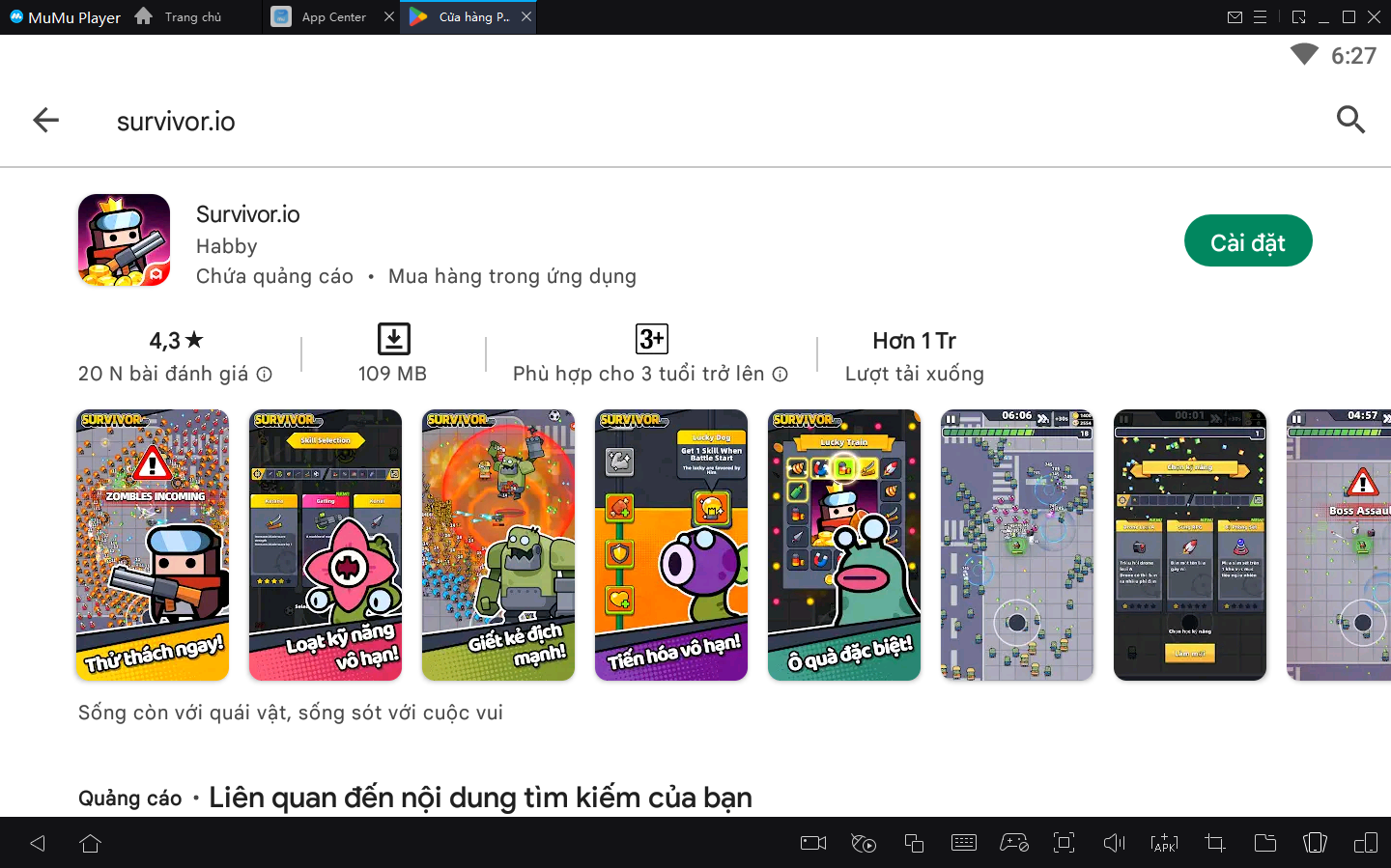Show rating info next to 20 N bài đánh giá
The image size is (1391, 868).
pos(265,375)
